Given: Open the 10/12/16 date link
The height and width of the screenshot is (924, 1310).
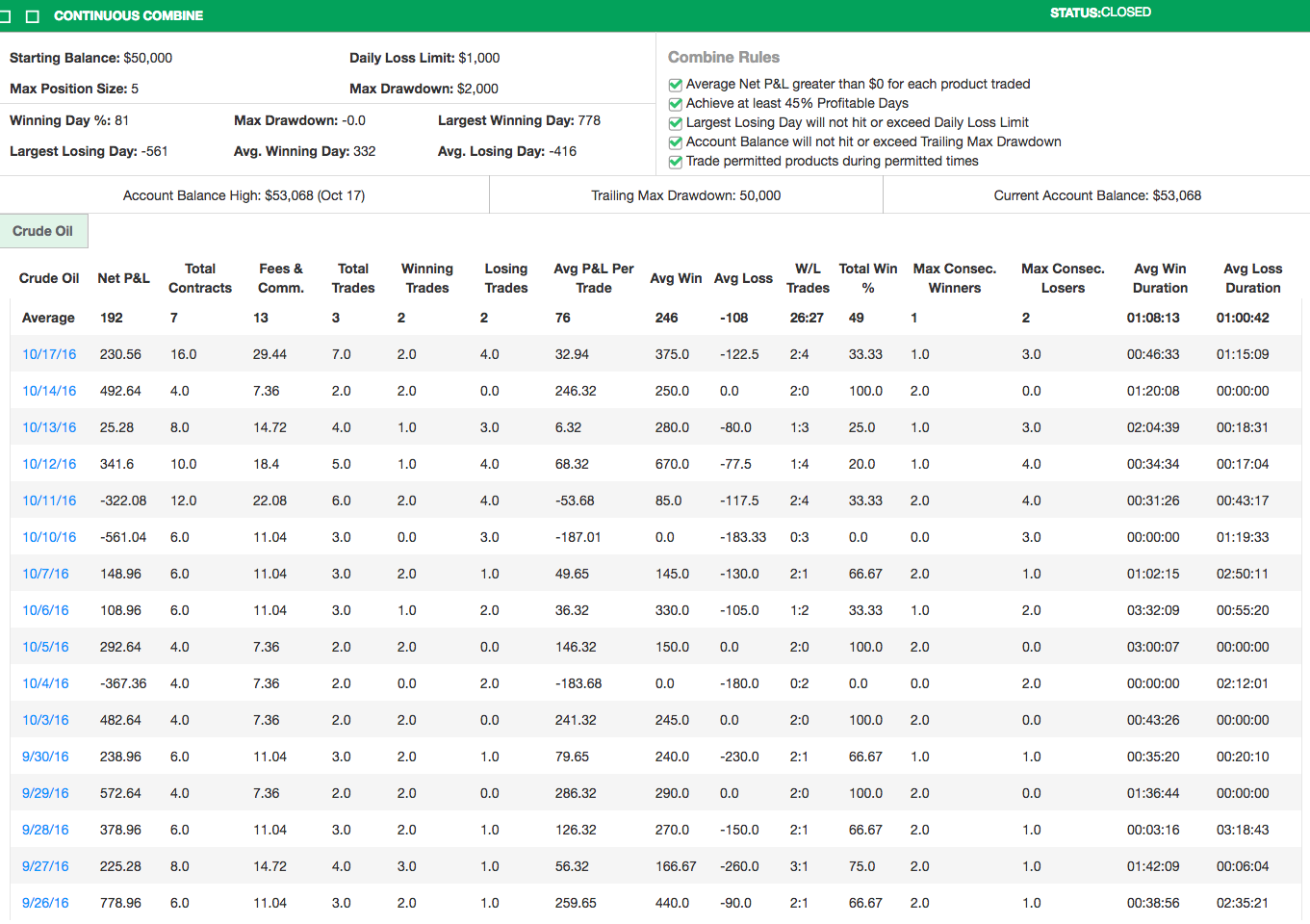Looking at the screenshot, I should click(49, 464).
